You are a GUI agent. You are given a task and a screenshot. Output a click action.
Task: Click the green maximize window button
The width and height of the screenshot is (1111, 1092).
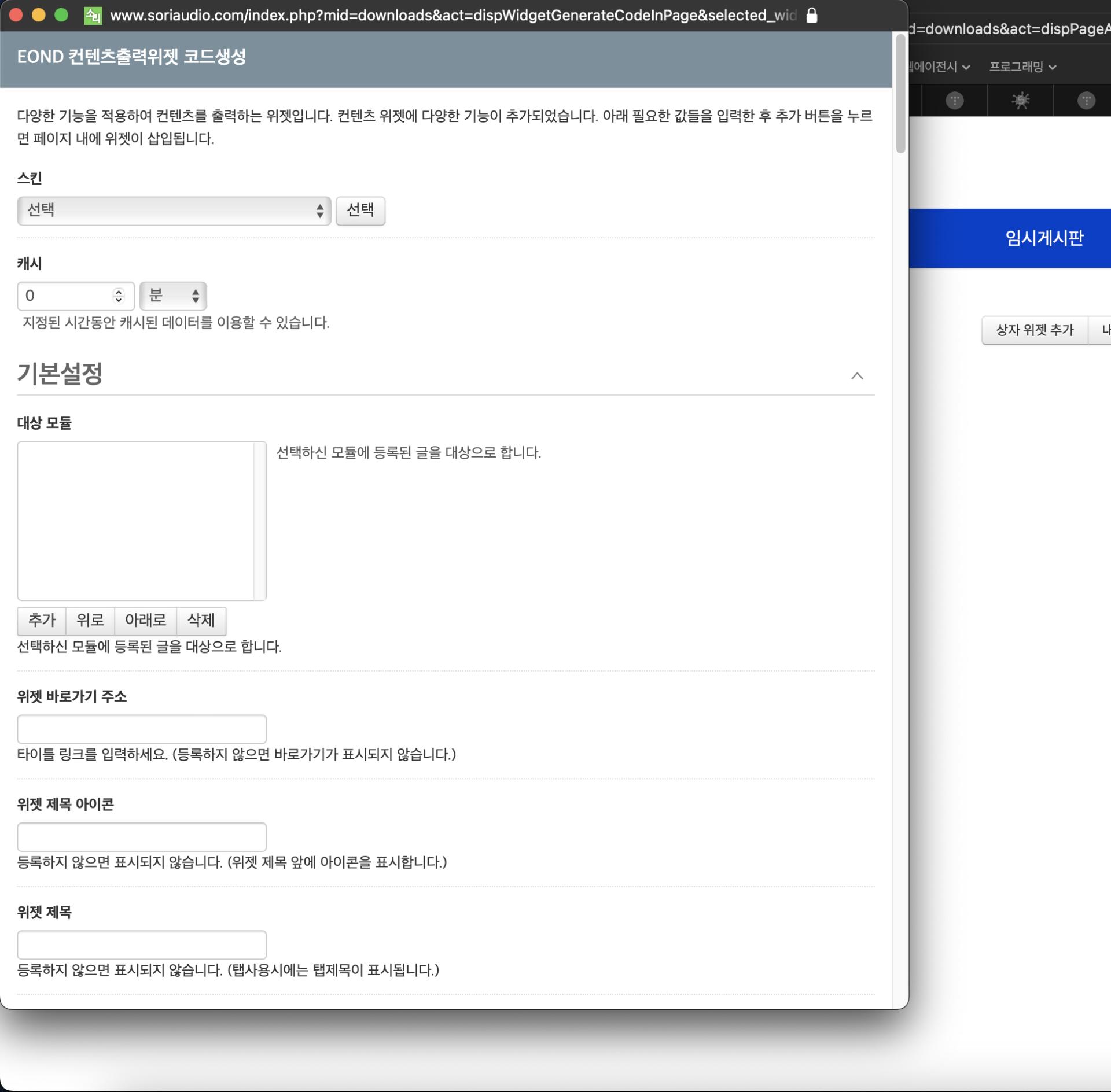coord(61,16)
